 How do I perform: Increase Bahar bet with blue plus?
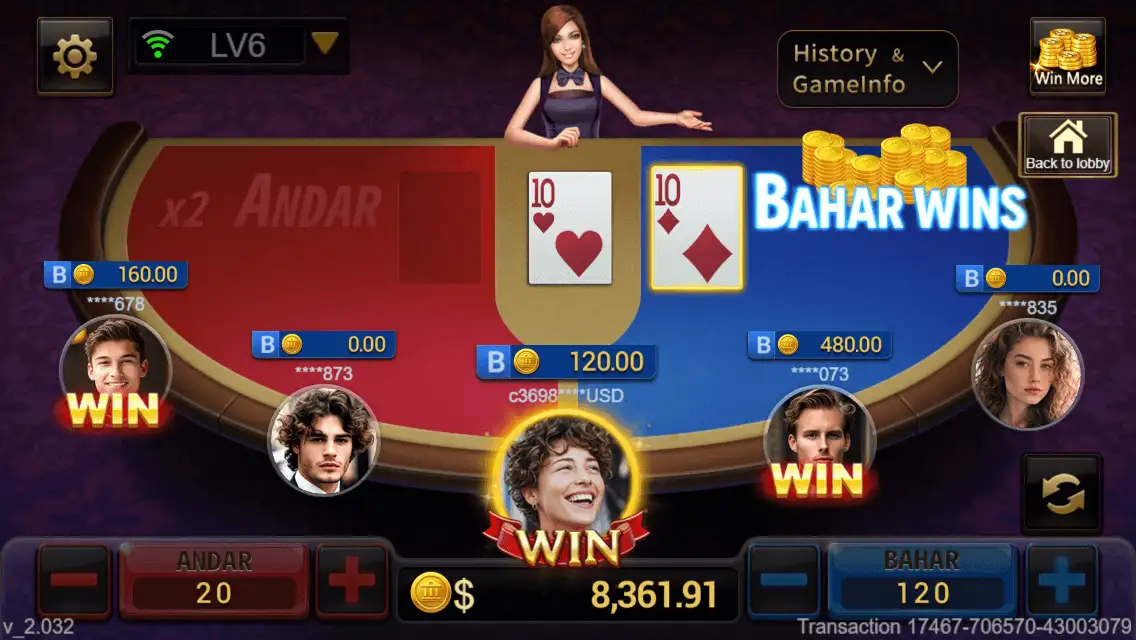pyautogui.click(x=1061, y=580)
